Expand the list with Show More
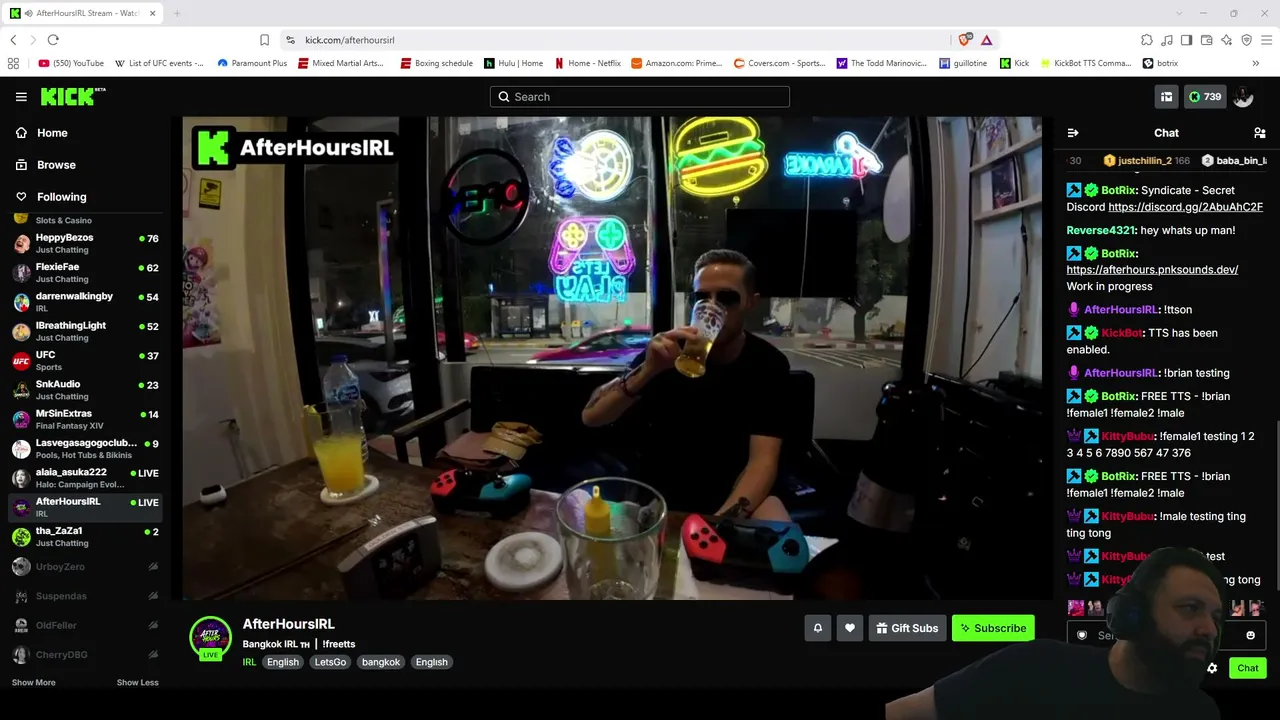The height and width of the screenshot is (720, 1280). click(34, 683)
